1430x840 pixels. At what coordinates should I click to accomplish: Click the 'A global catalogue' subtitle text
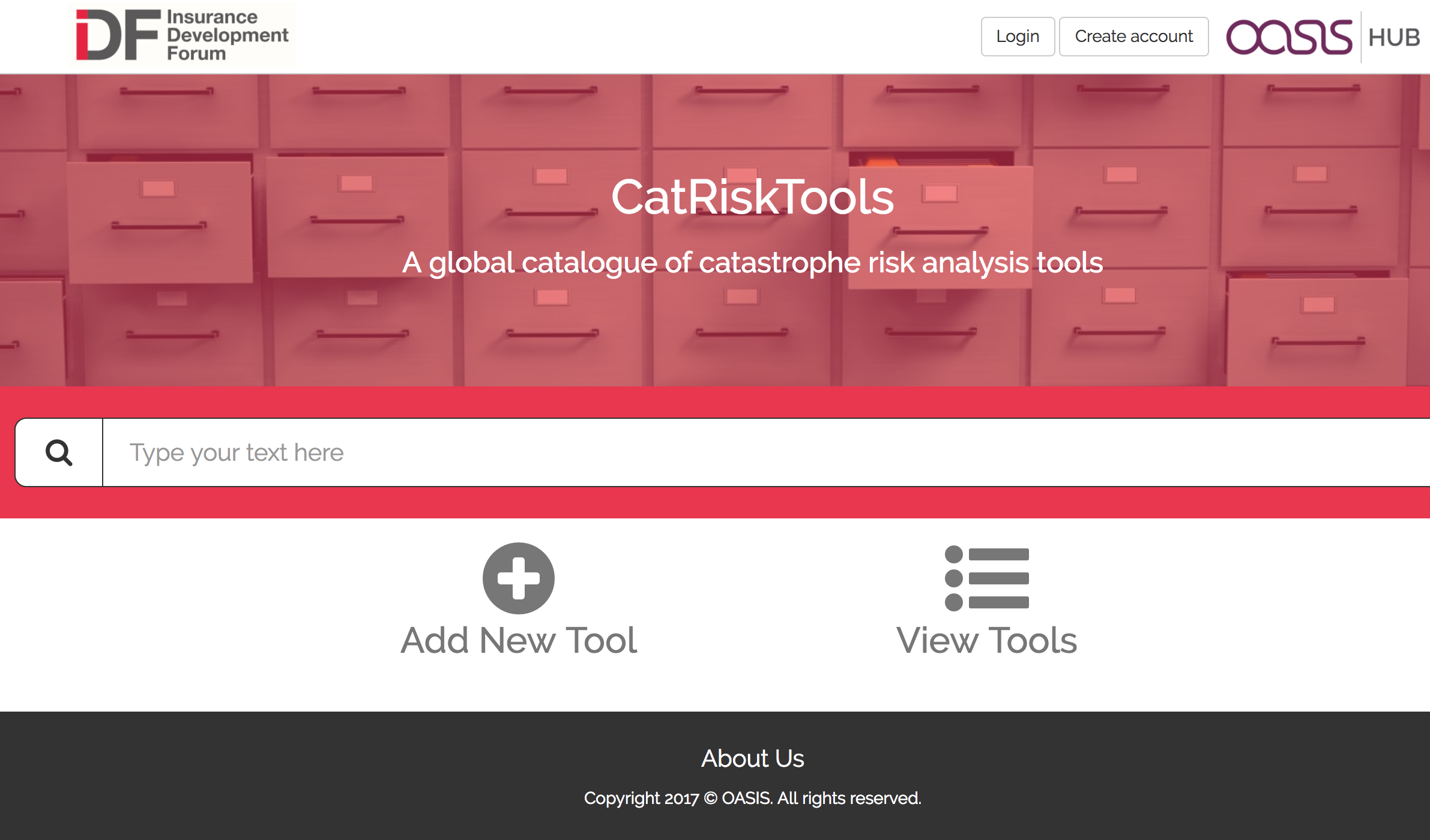[x=753, y=263]
